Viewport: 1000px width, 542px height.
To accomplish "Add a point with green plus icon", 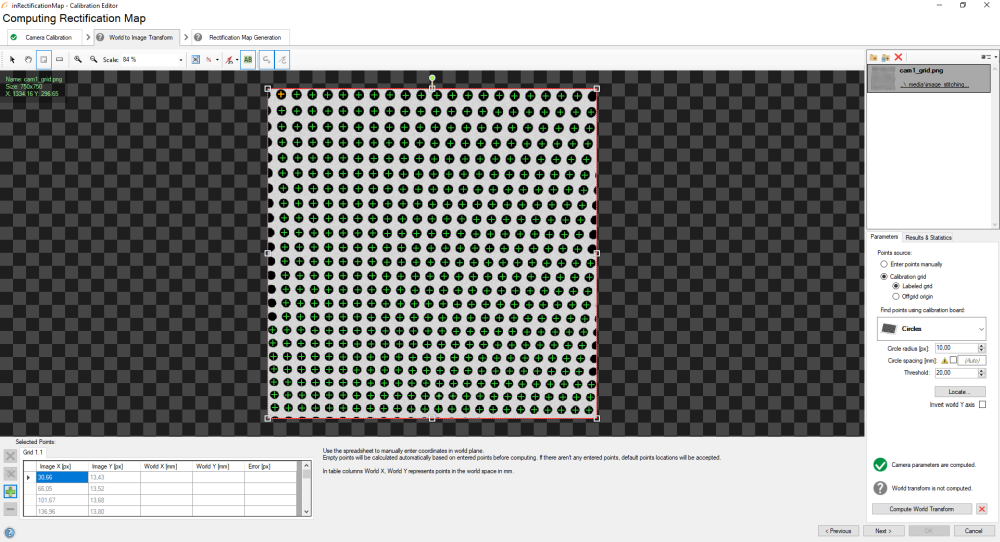I will [x=10, y=491].
